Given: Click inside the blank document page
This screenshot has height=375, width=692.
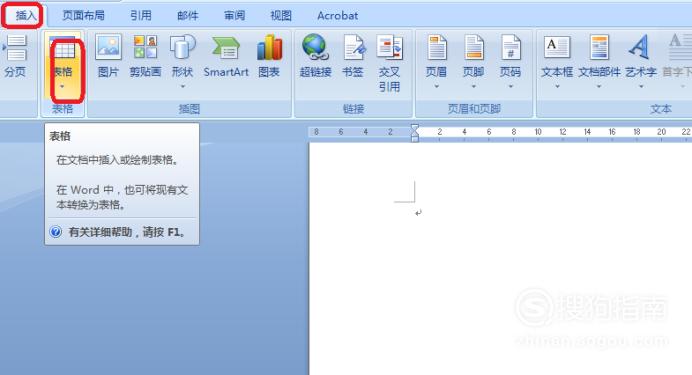Looking at the screenshot, I should [x=500, y=259].
